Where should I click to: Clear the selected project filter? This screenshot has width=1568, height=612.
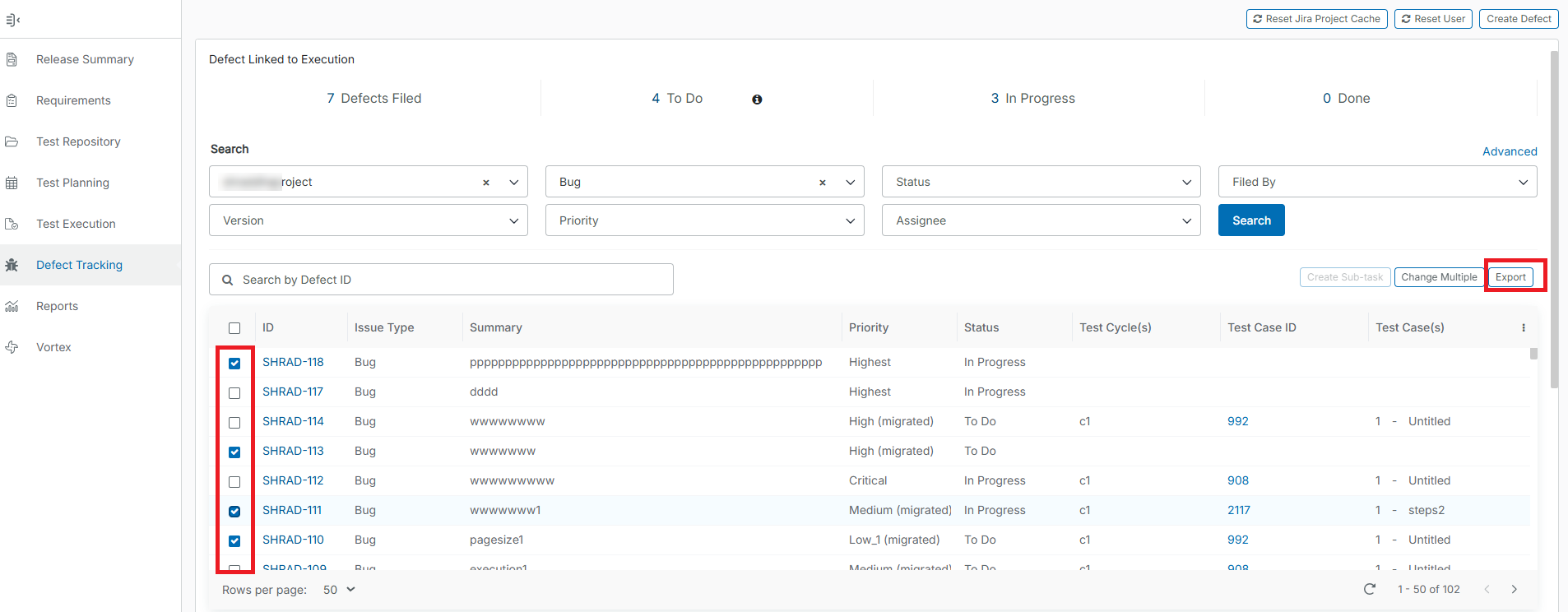pos(485,183)
